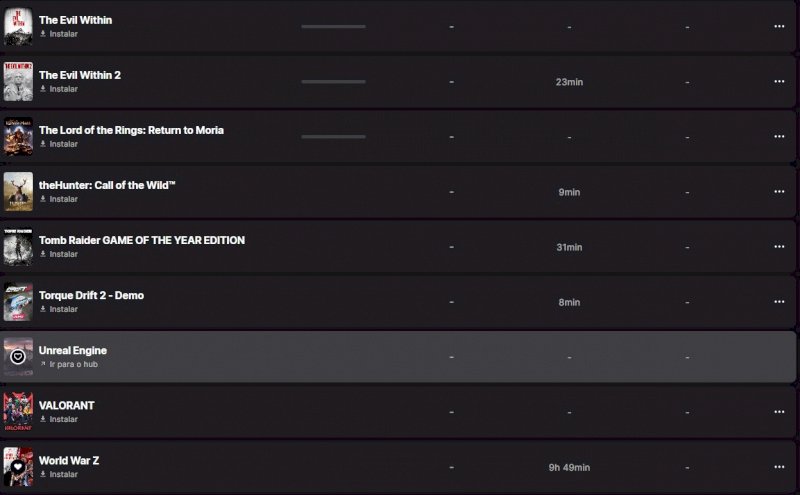Select the theHunter: Call of the Wild title
Screen dimensions: 800x495
[x=107, y=185]
